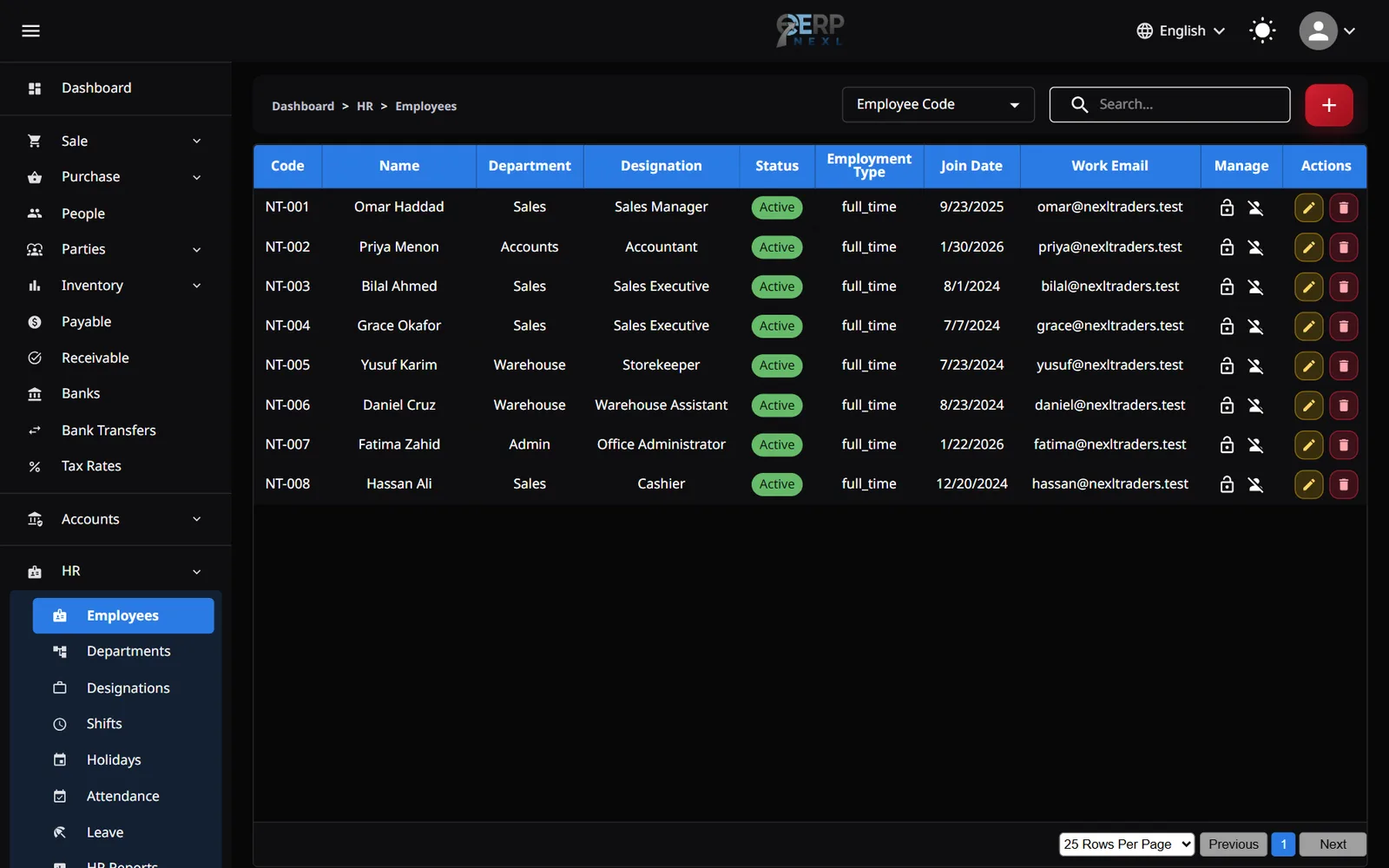Open the English language selector
The image size is (1389, 868).
pos(1181,31)
